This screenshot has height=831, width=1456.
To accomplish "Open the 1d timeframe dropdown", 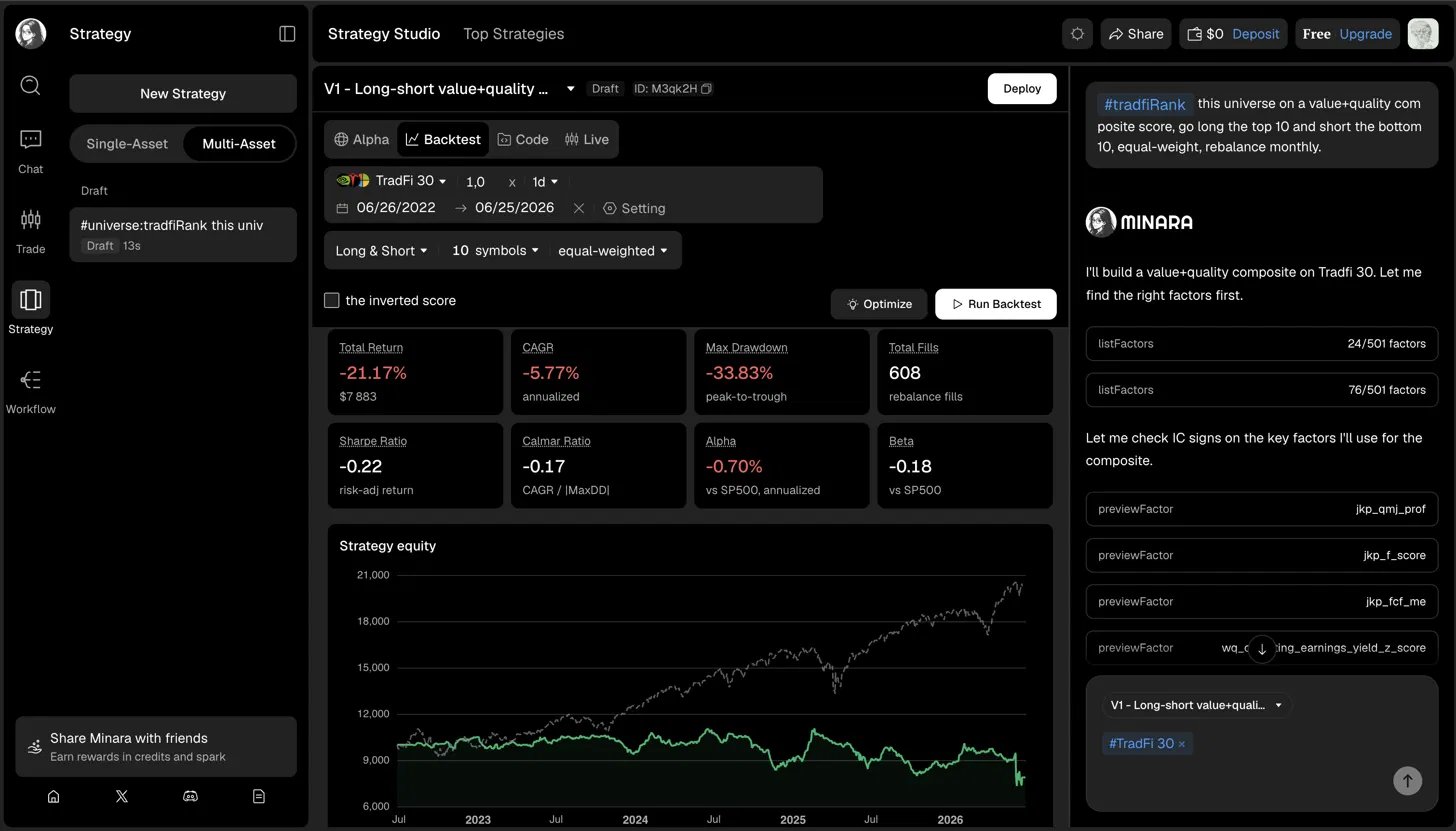I will tap(545, 182).
